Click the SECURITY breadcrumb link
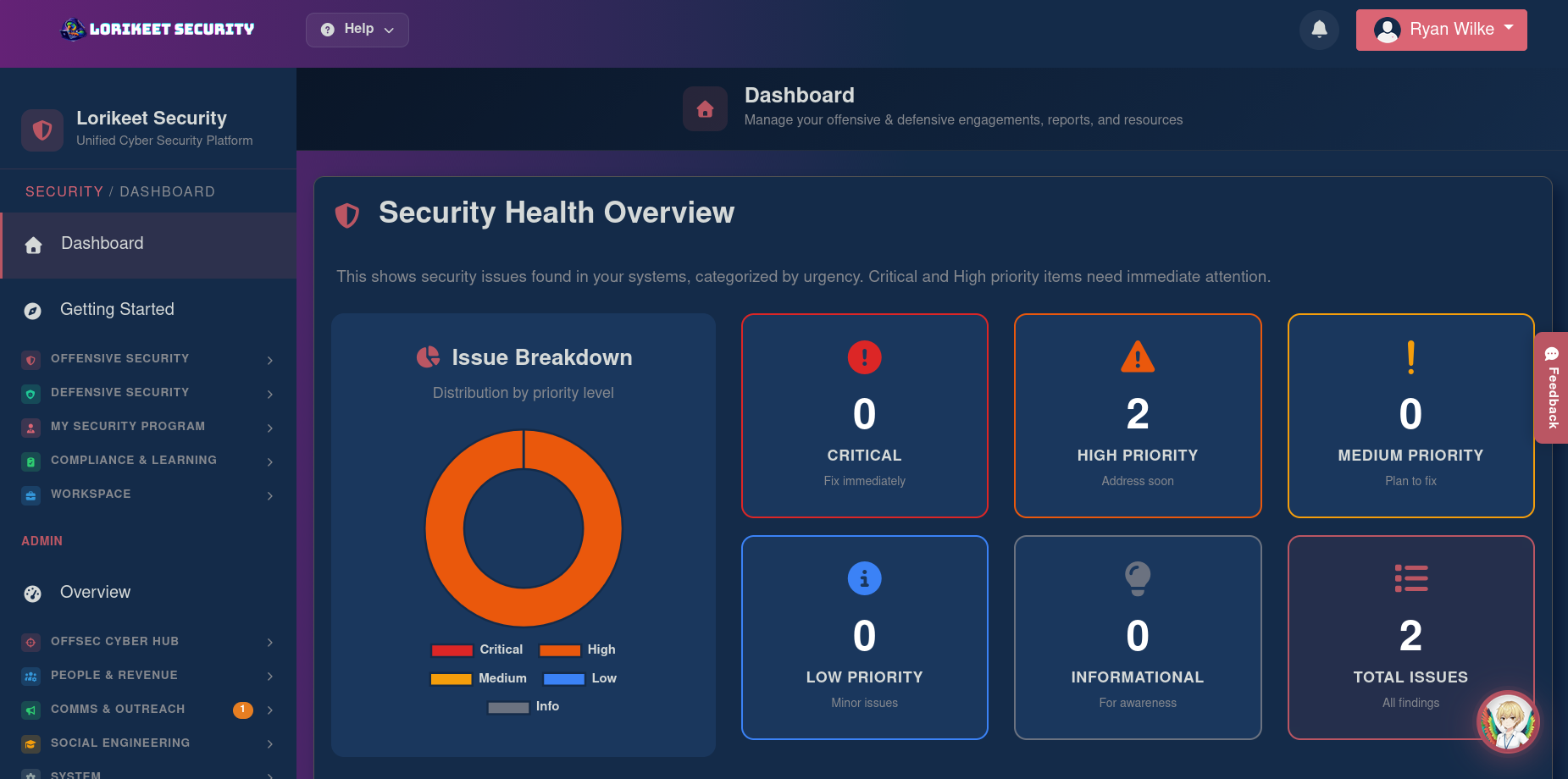The height and width of the screenshot is (779, 1568). [x=64, y=191]
